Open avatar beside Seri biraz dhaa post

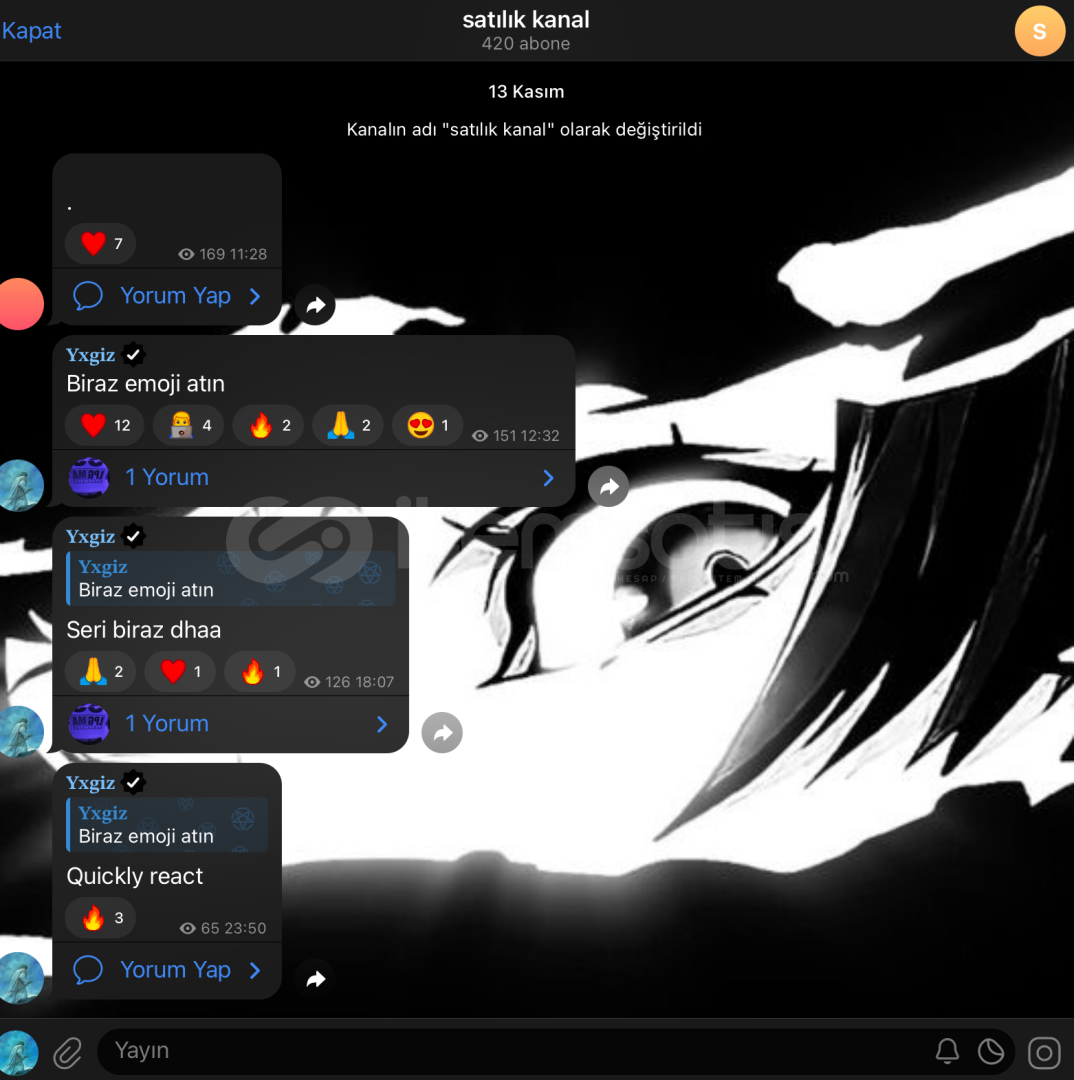21,731
